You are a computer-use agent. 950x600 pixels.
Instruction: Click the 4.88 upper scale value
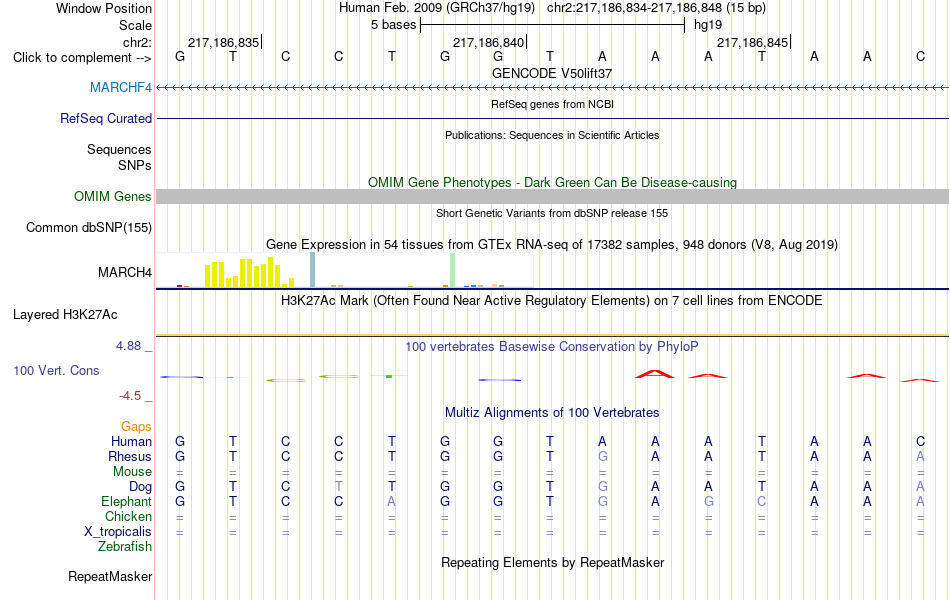click(x=128, y=345)
